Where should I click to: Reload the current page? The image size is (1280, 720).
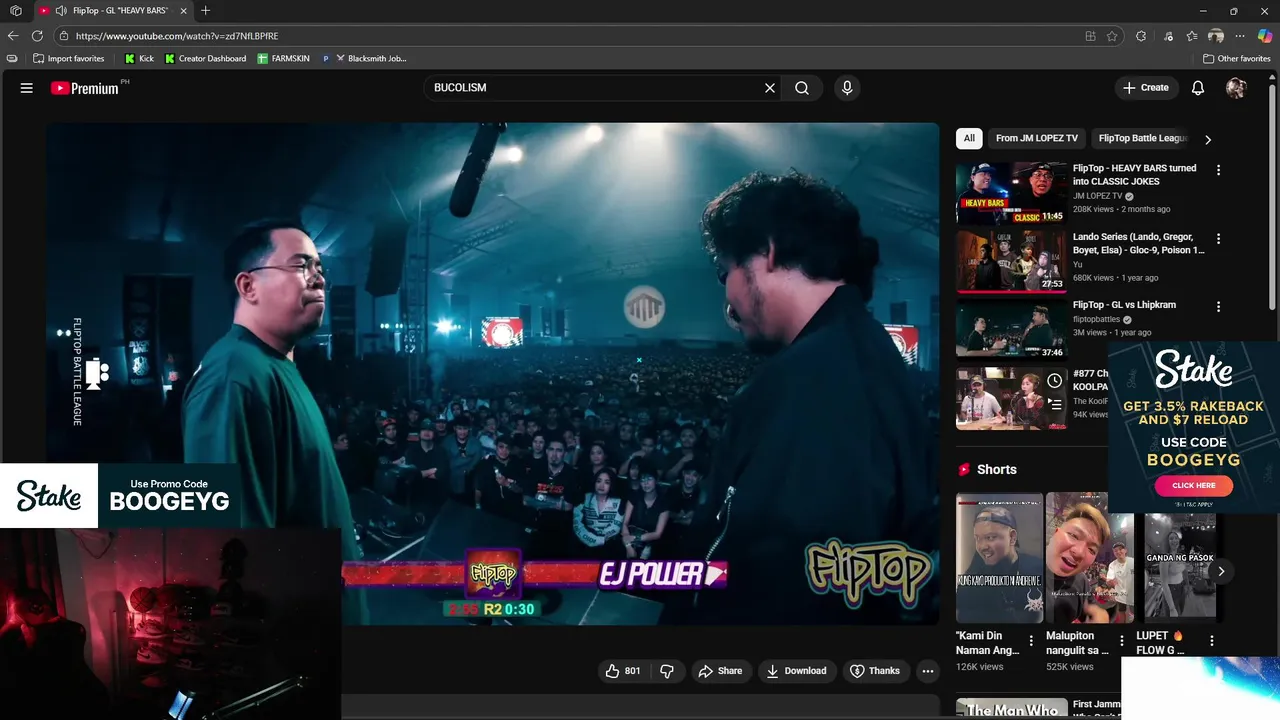pyautogui.click(x=38, y=36)
